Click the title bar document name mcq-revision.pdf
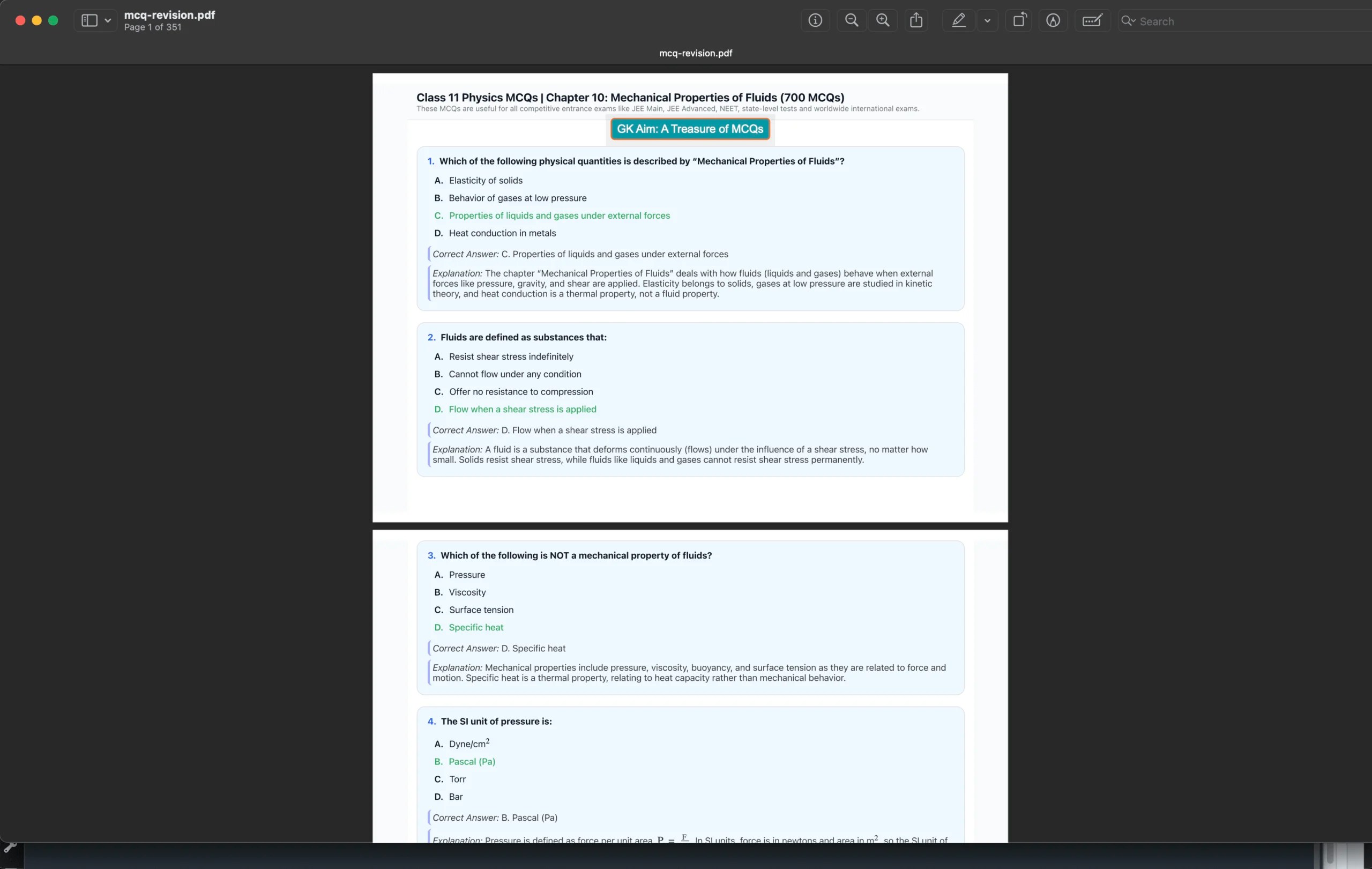1372x869 pixels. (169, 16)
